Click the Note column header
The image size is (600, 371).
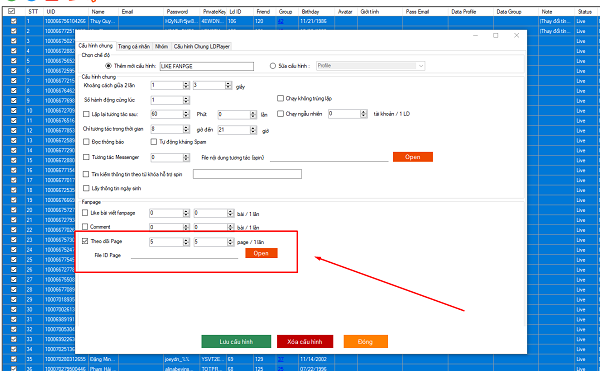tap(556, 11)
